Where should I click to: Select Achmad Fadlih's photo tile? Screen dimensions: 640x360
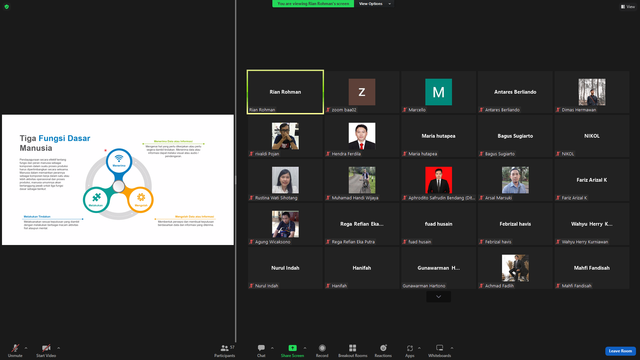pos(515,268)
